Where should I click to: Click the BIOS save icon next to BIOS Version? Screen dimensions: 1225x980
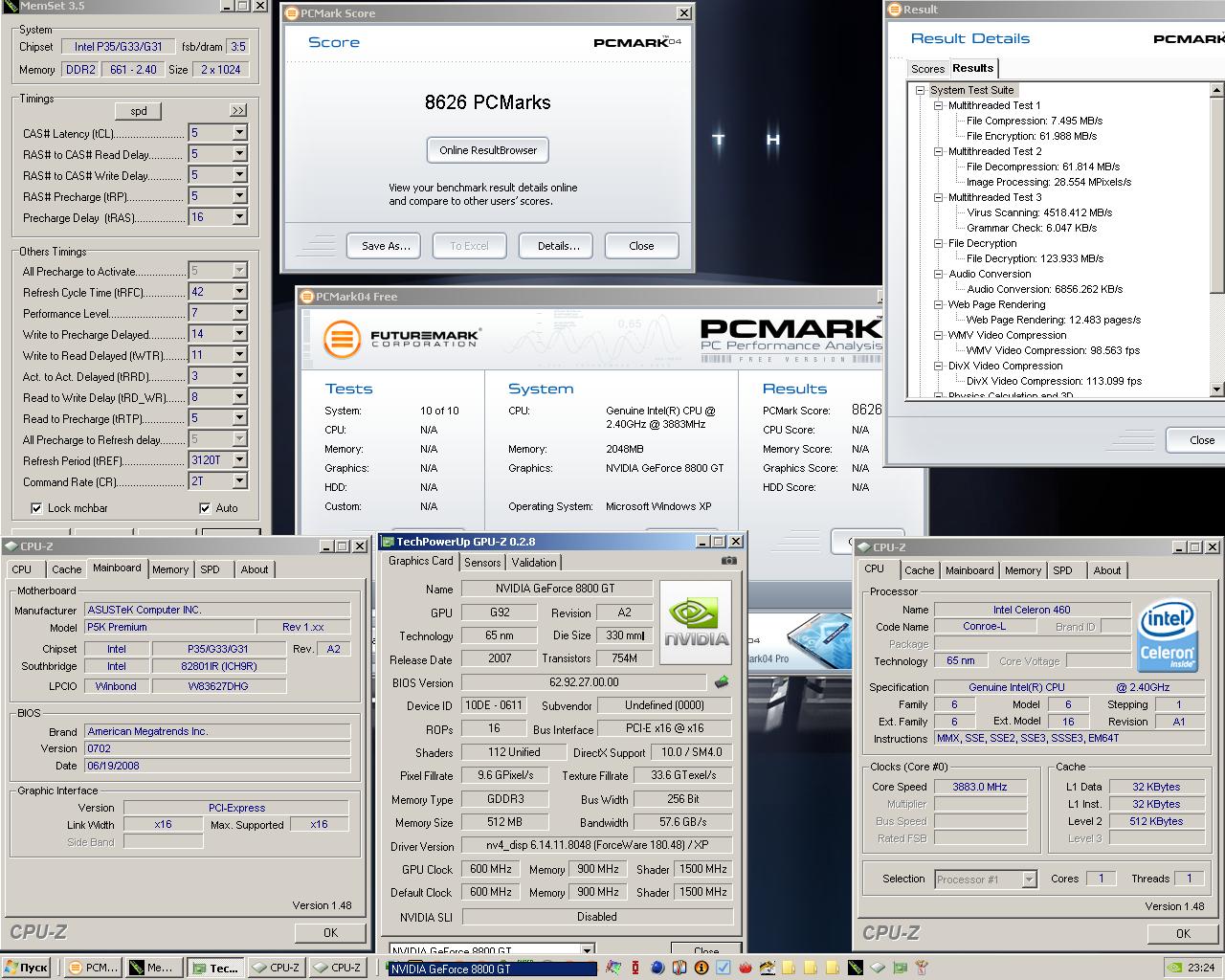722,682
